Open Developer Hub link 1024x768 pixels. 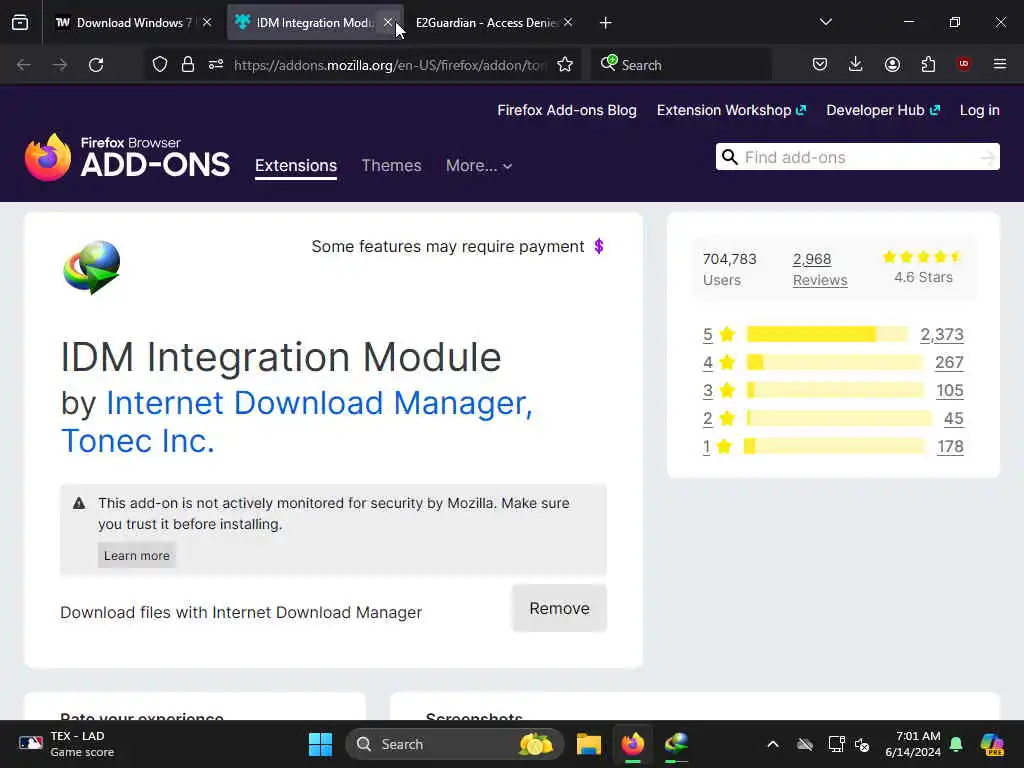(x=883, y=110)
